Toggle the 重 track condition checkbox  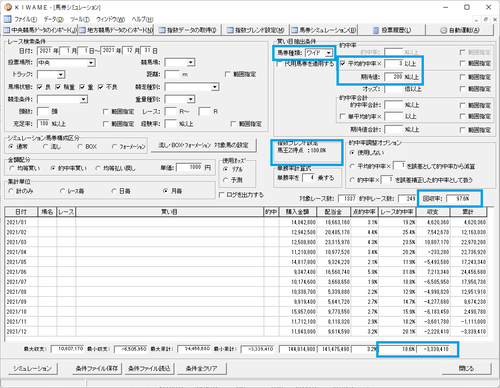(82, 87)
